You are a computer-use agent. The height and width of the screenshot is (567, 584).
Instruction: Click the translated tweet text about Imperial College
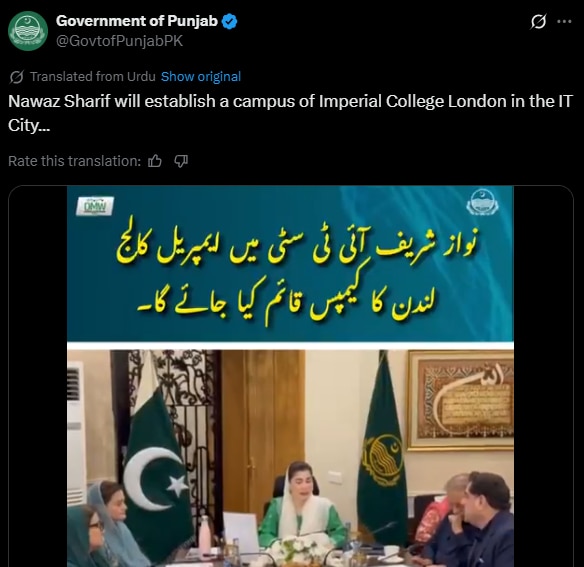coord(290,113)
